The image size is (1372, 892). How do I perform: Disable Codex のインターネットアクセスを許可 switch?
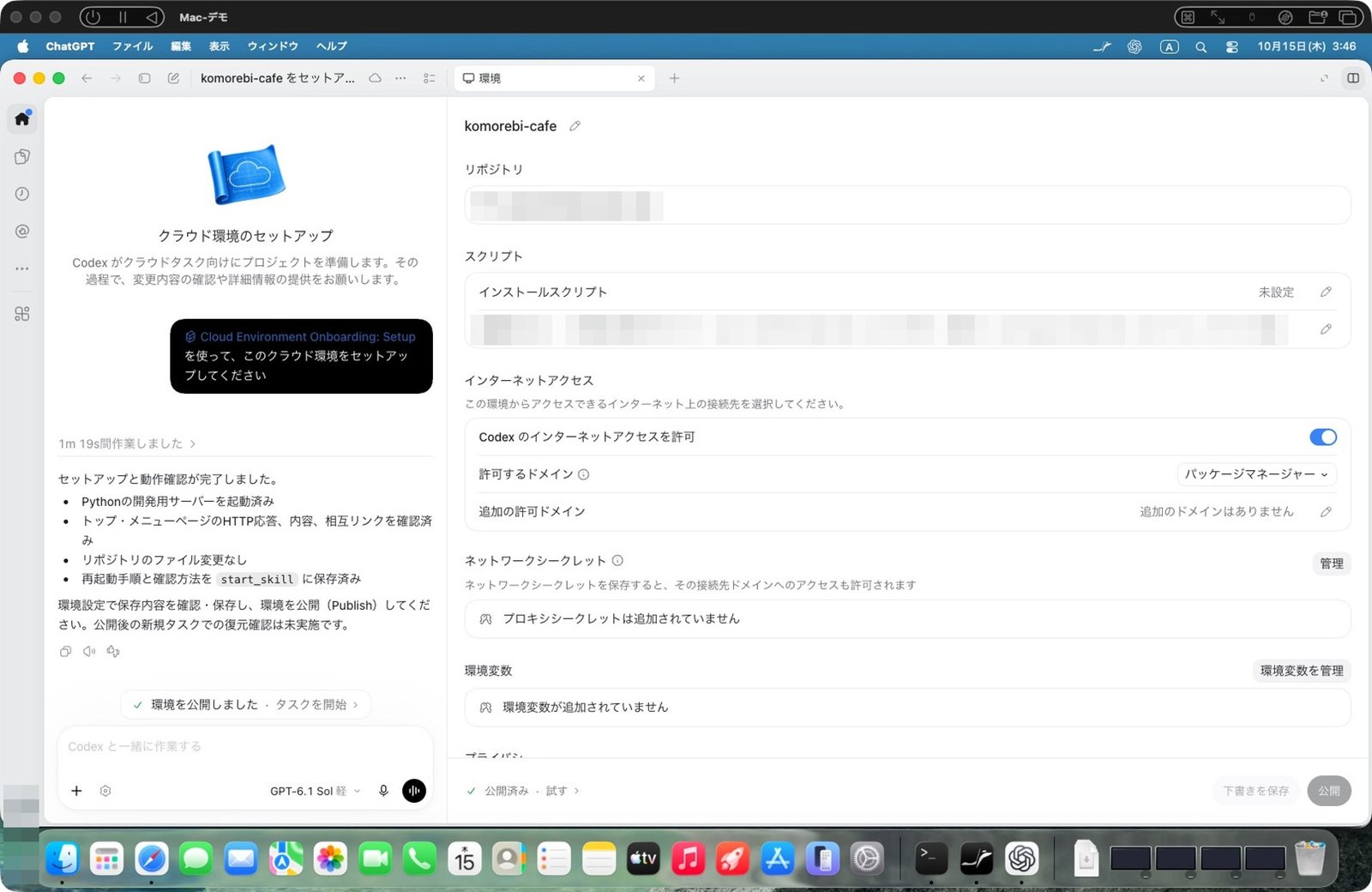pos(1323,437)
